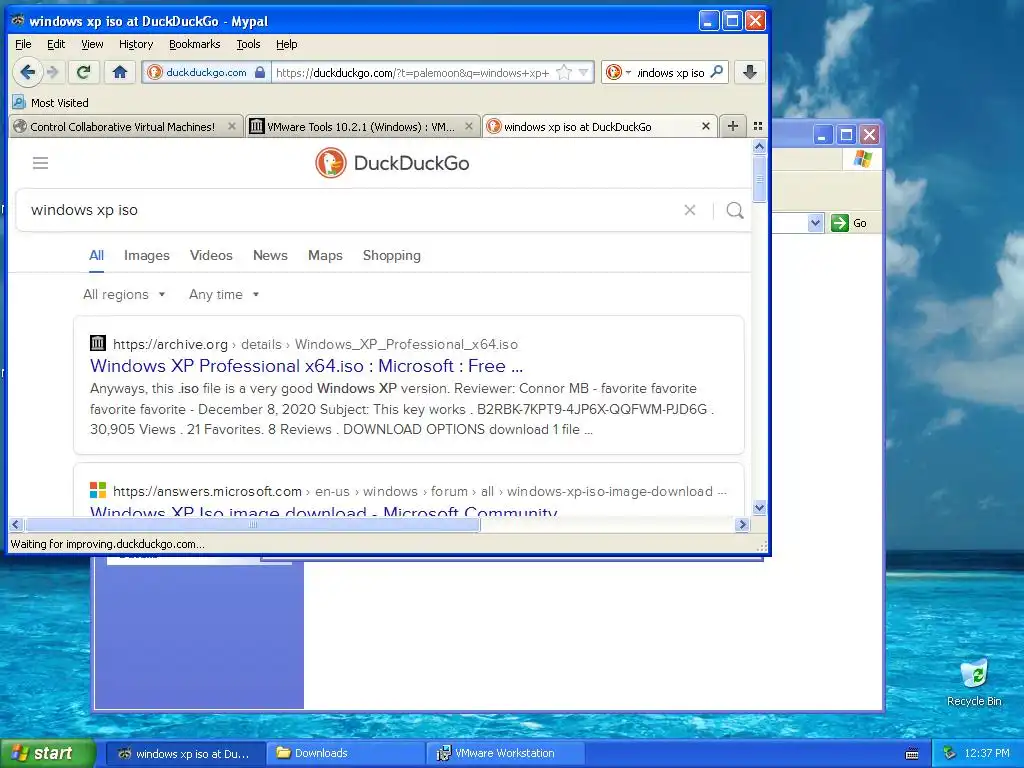Switch to News results
The image size is (1024, 768).
[x=270, y=255]
